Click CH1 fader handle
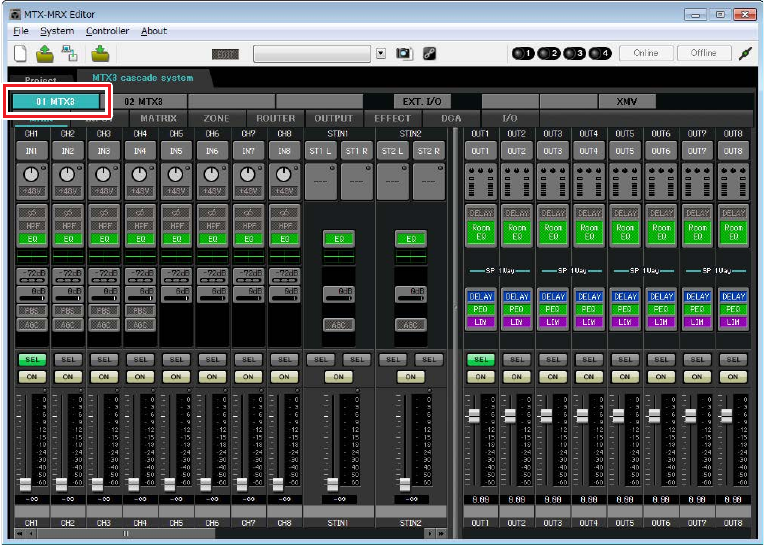Viewport: 764px width, 545px height. [25, 484]
